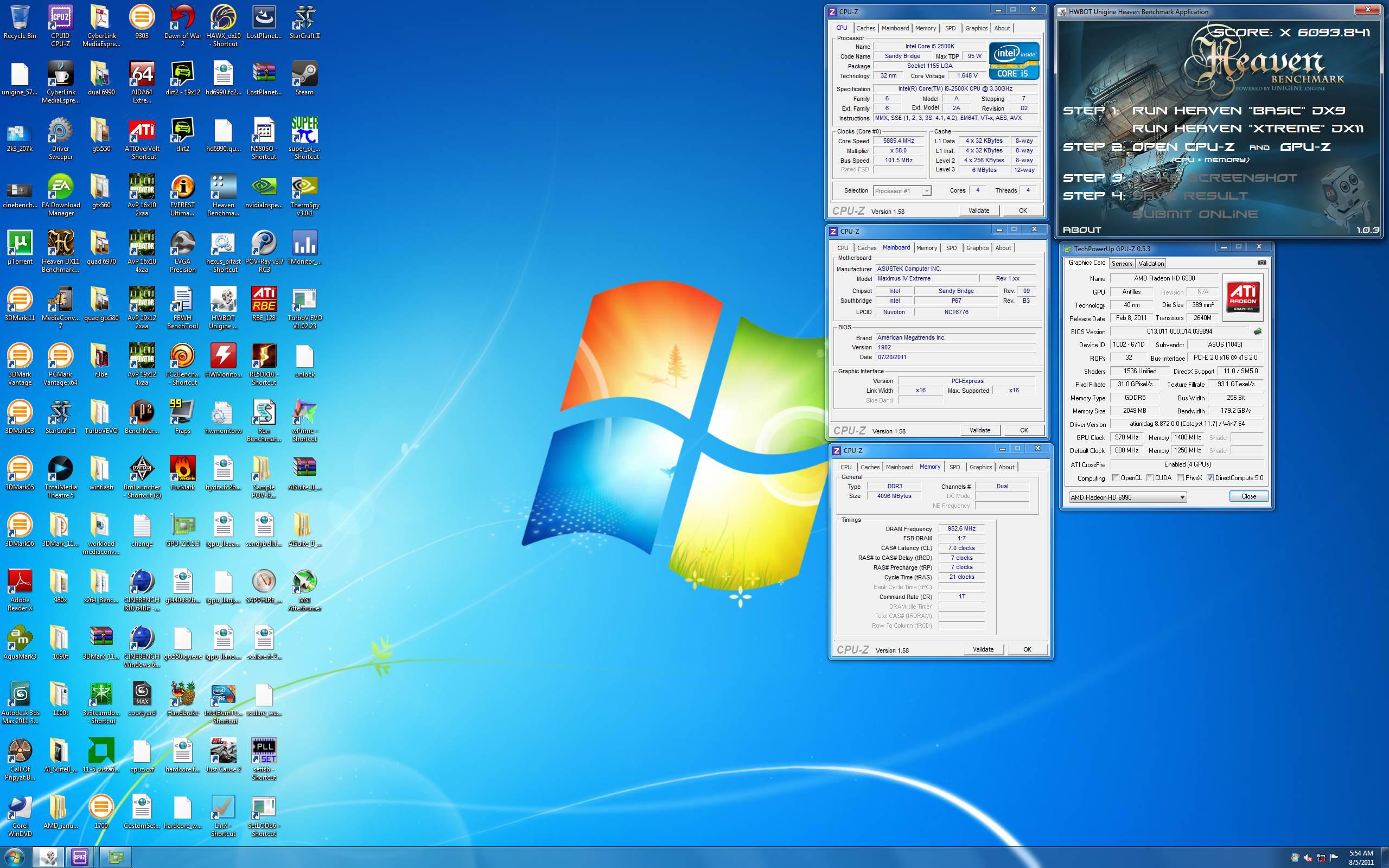
Task: Open the TurboV EVO V1.02.23 icon
Action: coord(304,308)
